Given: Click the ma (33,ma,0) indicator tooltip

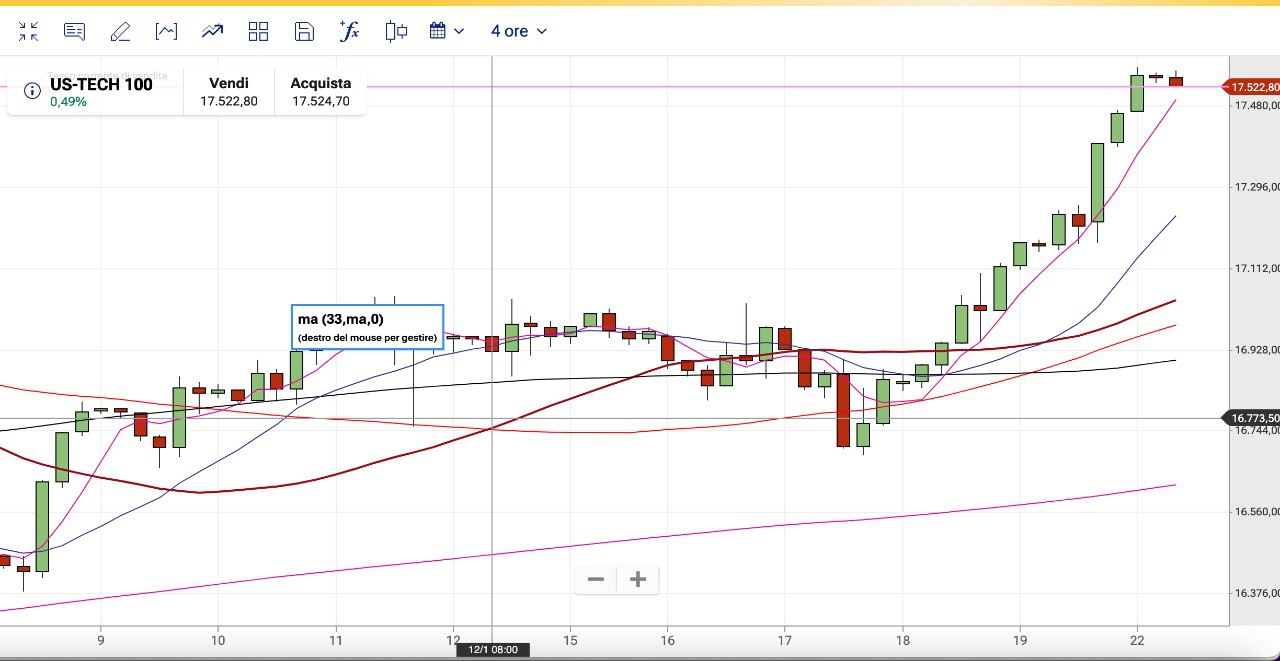Looking at the screenshot, I should click(367, 327).
